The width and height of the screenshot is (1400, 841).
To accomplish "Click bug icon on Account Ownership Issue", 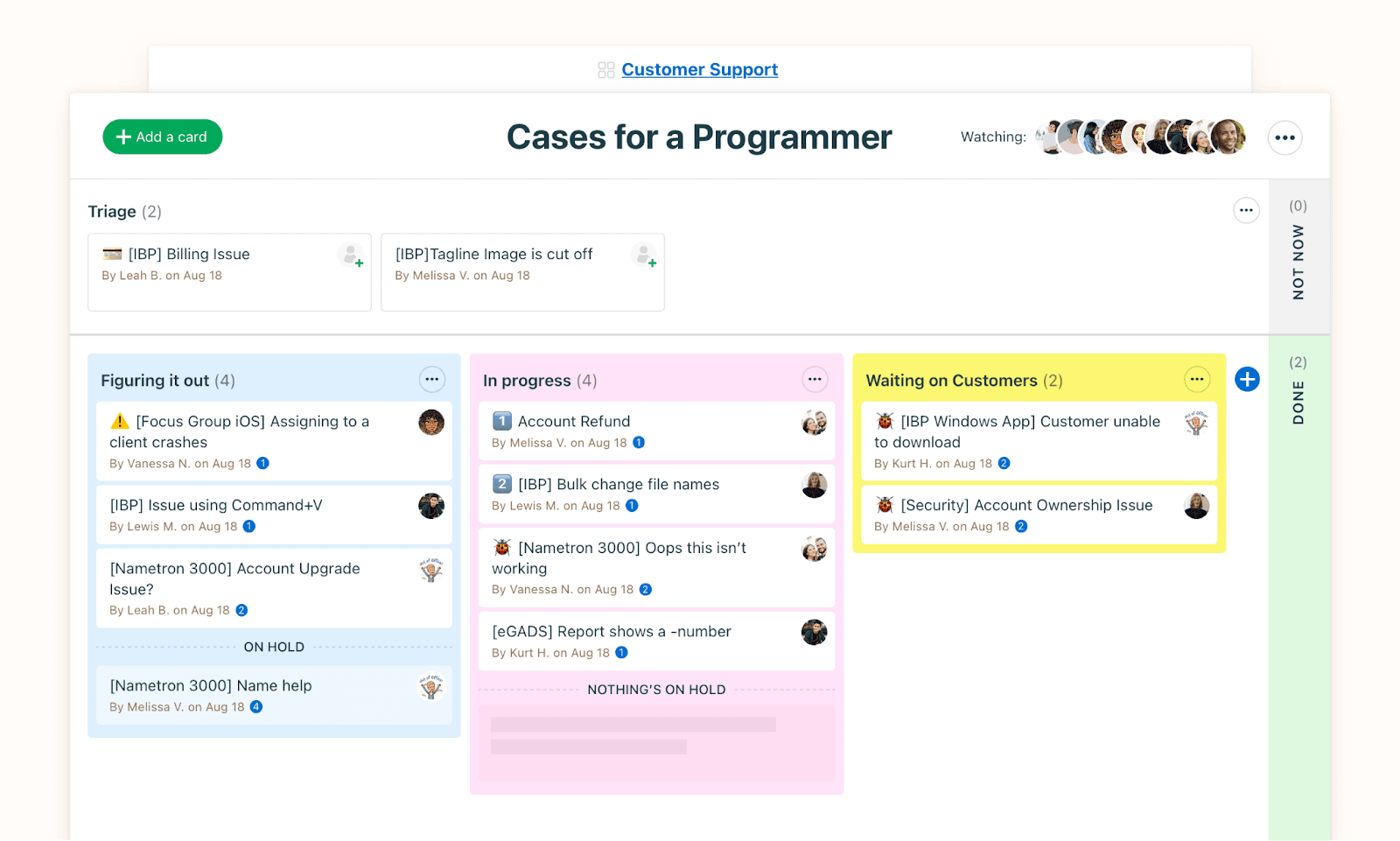I will coord(885,505).
